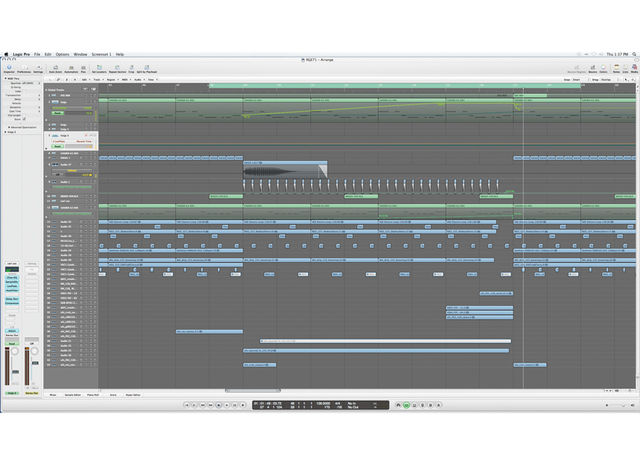Click the Set Locators toolbar icon

coord(99,69)
